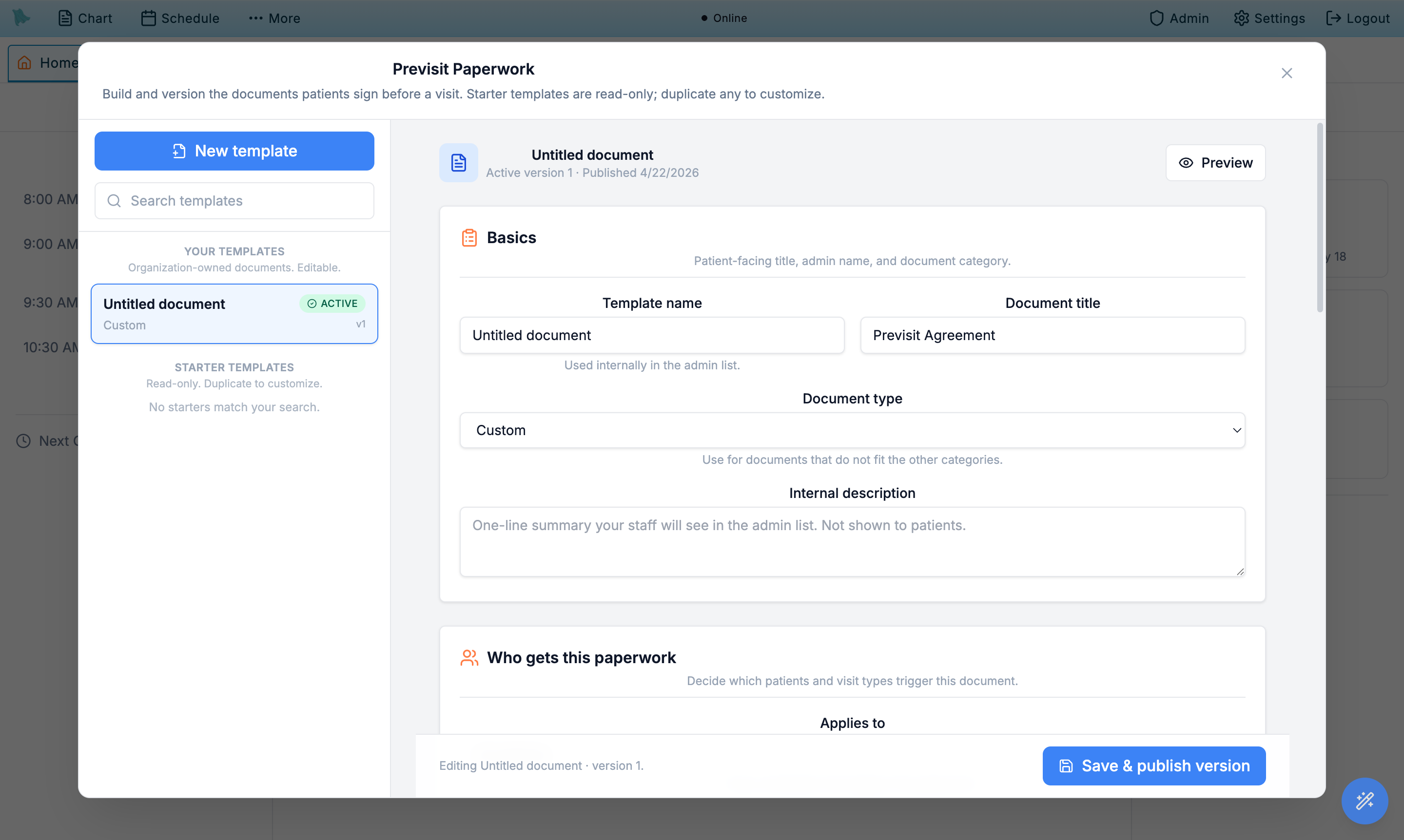The height and width of the screenshot is (840, 1404).
Task: Click the 'STARTER TEMPLATES' heading
Action: tap(234, 367)
